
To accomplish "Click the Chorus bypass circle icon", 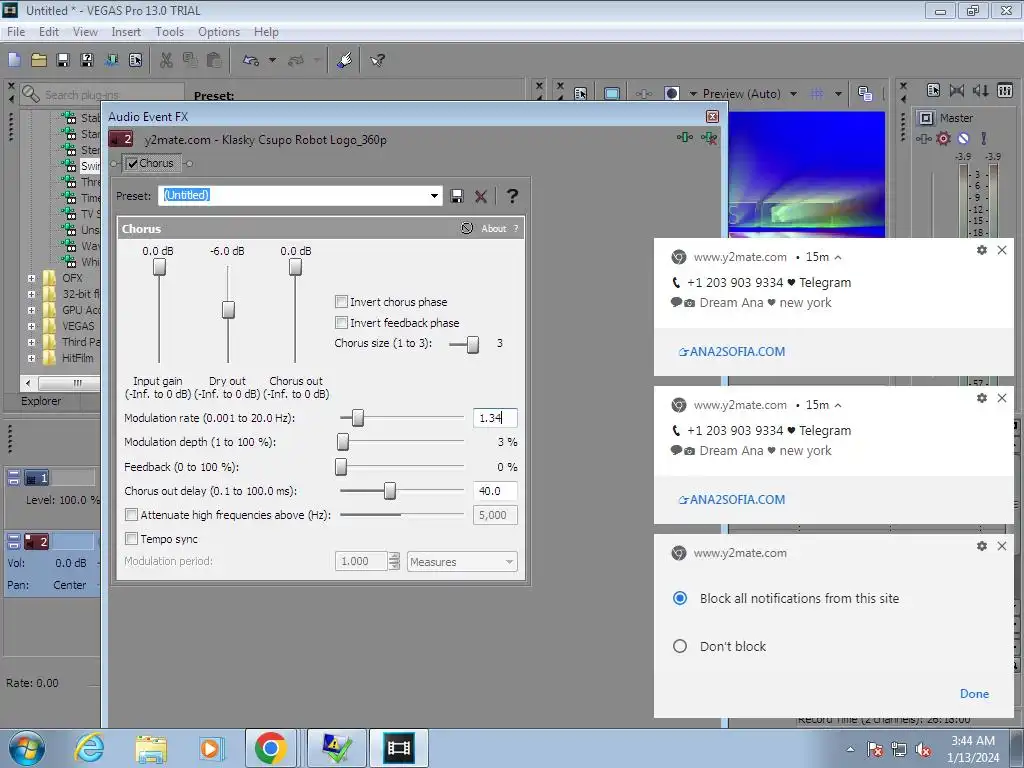I will 466,228.
